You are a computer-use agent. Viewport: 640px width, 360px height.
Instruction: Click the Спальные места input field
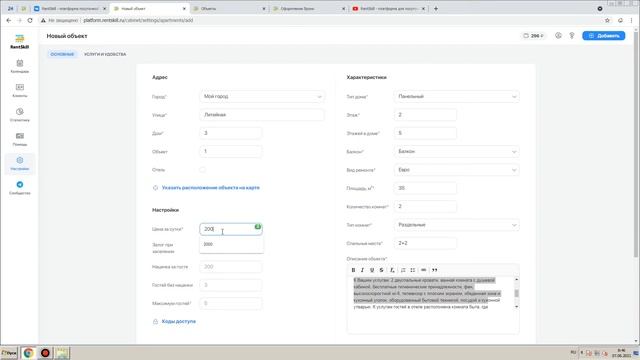click(x=425, y=243)
